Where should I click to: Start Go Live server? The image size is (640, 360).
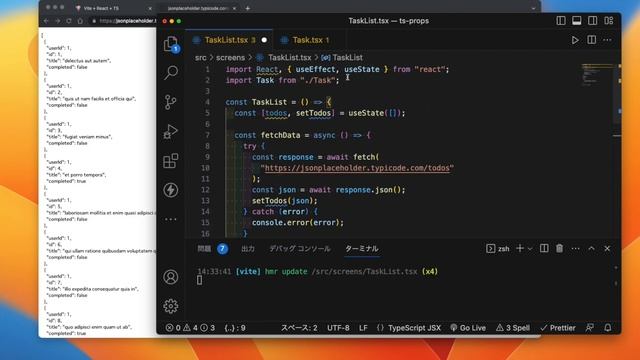[468, 328]
